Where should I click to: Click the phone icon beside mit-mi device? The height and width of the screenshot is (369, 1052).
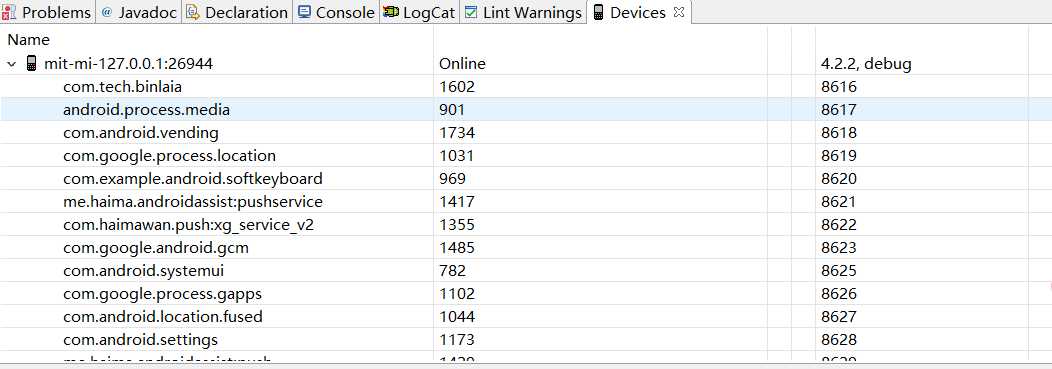pos(31,64)
